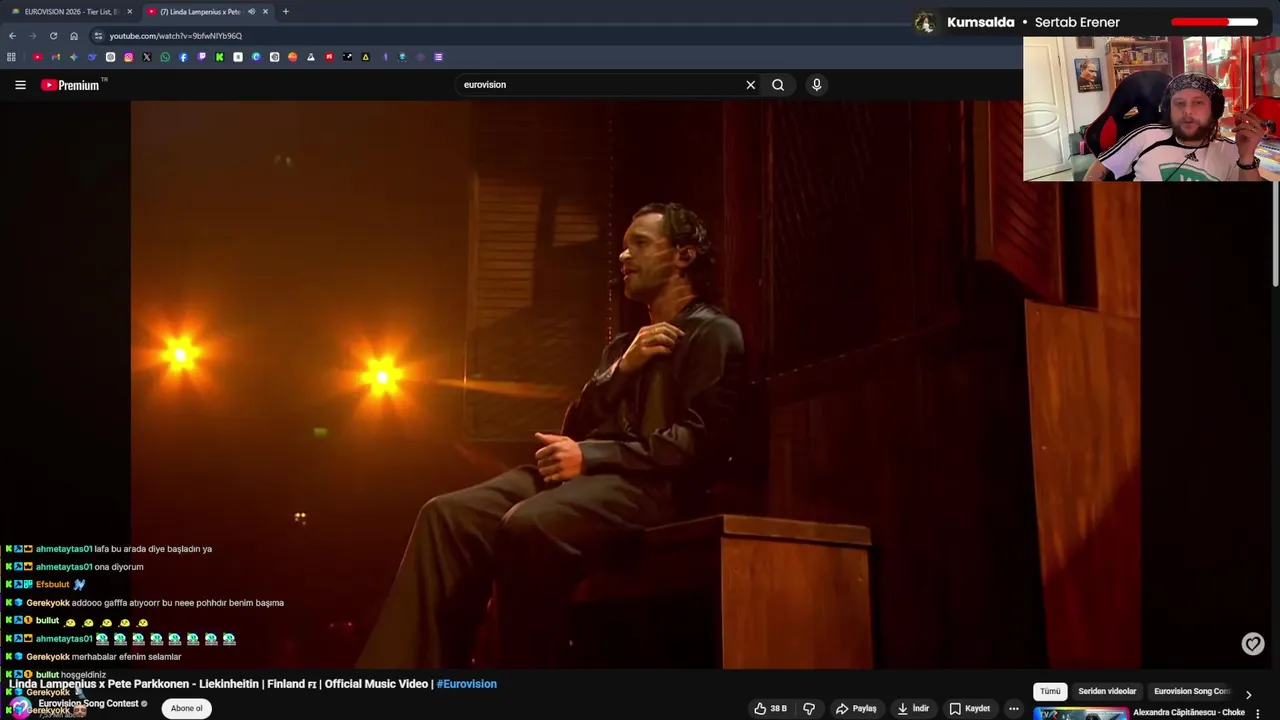Clear the eurovision search text
This screenshot has height=720, width=1280.
750,85
